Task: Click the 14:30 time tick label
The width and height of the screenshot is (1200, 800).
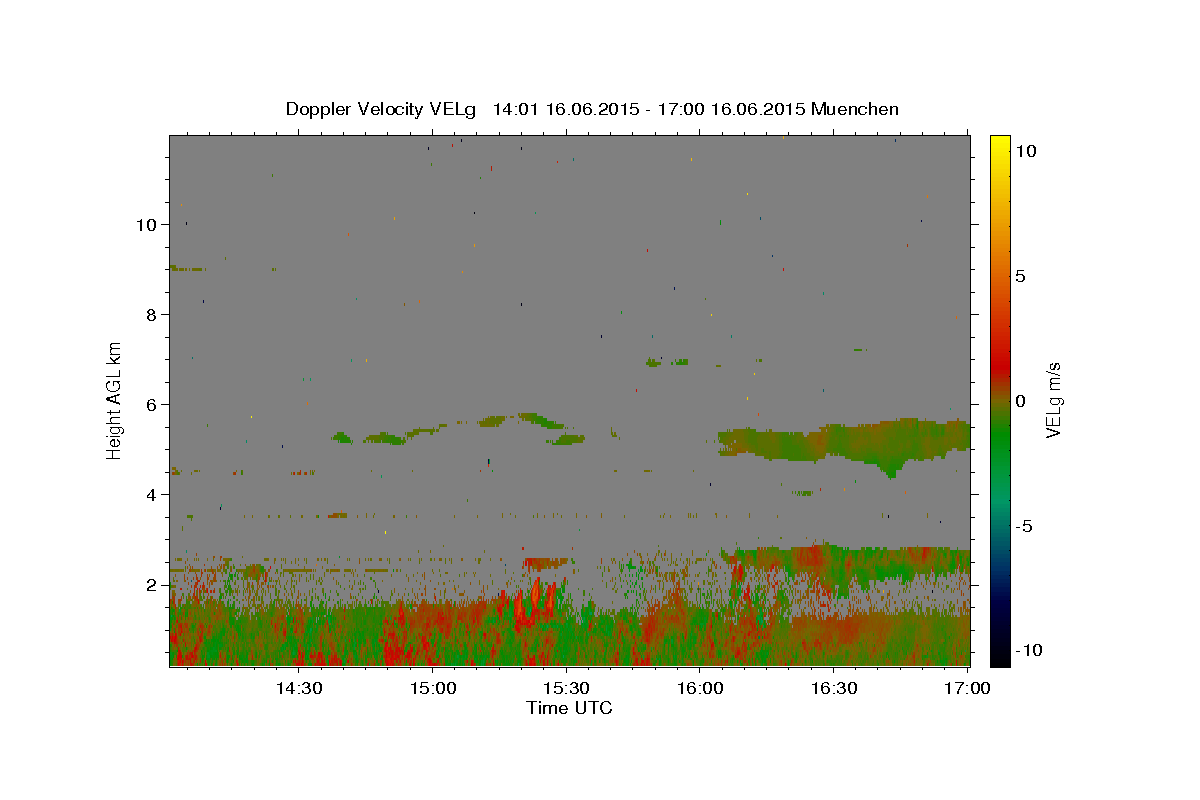Action: point(298,688)
